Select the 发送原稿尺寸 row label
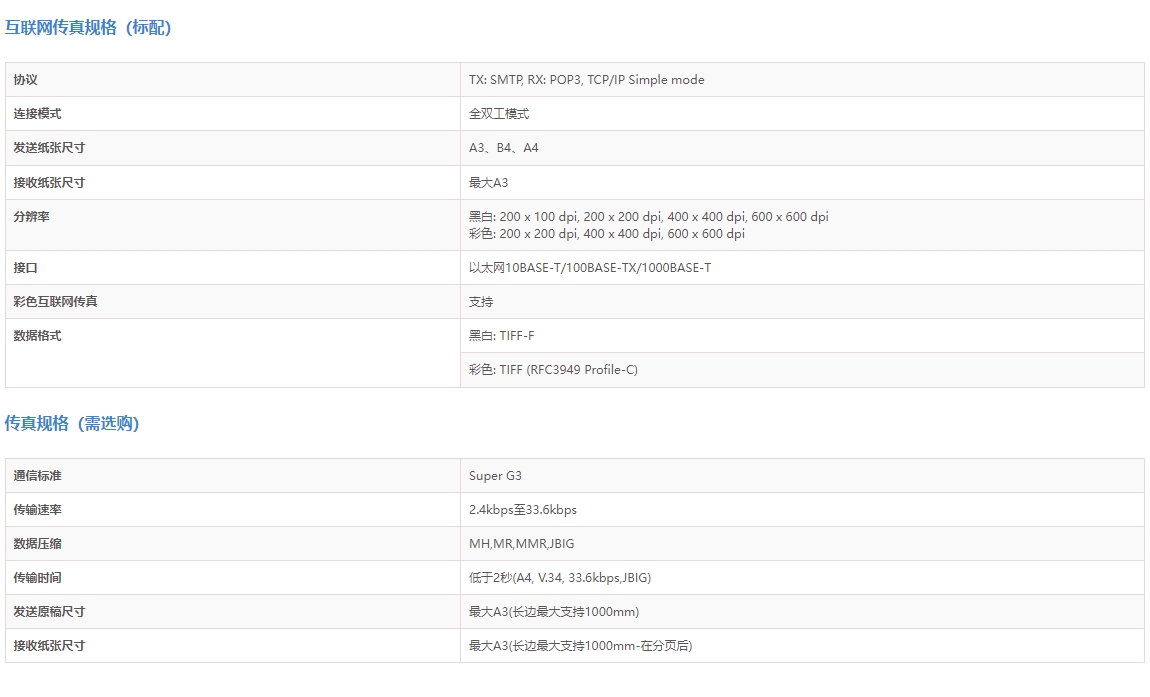The image size is (1150, 697). pos(49,612)
